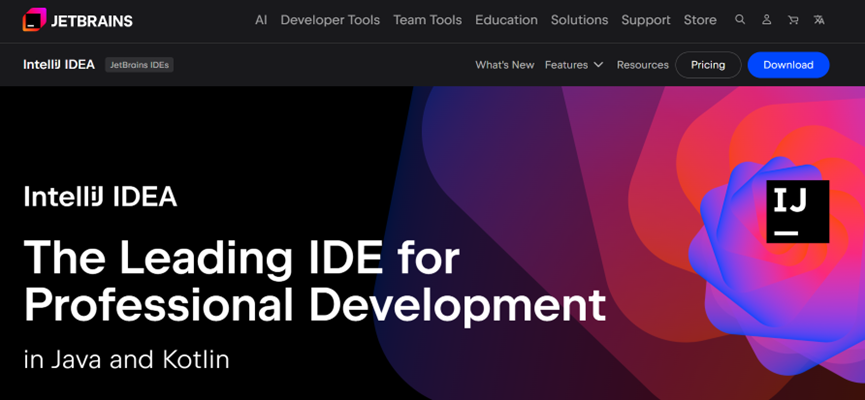The height and width of the screenshot is (400, 865).
Task: Click 'The Leading IDE for' heading
Action: (x=242, y=258)
